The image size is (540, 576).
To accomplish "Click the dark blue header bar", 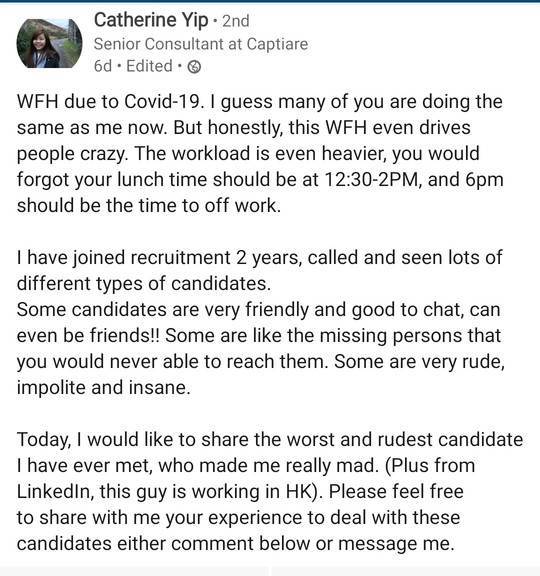I will coord(270,1).
